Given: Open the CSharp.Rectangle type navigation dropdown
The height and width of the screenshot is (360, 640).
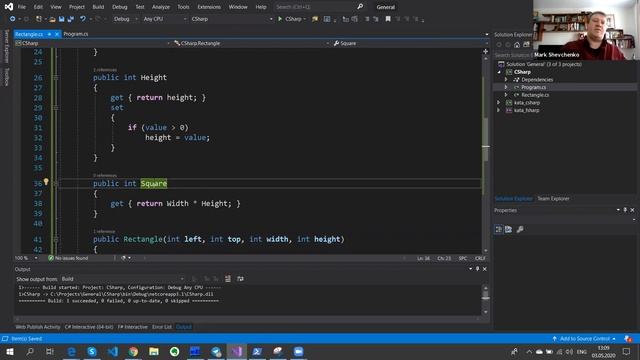Looking at the screenshot, I should pos(251,43).
